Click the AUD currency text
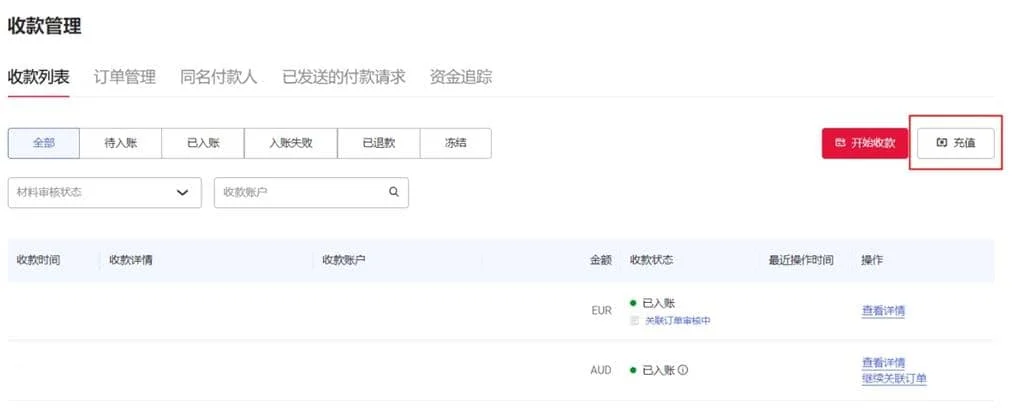The width and height of the screenshot is (1024, 415). click(601, 371)
